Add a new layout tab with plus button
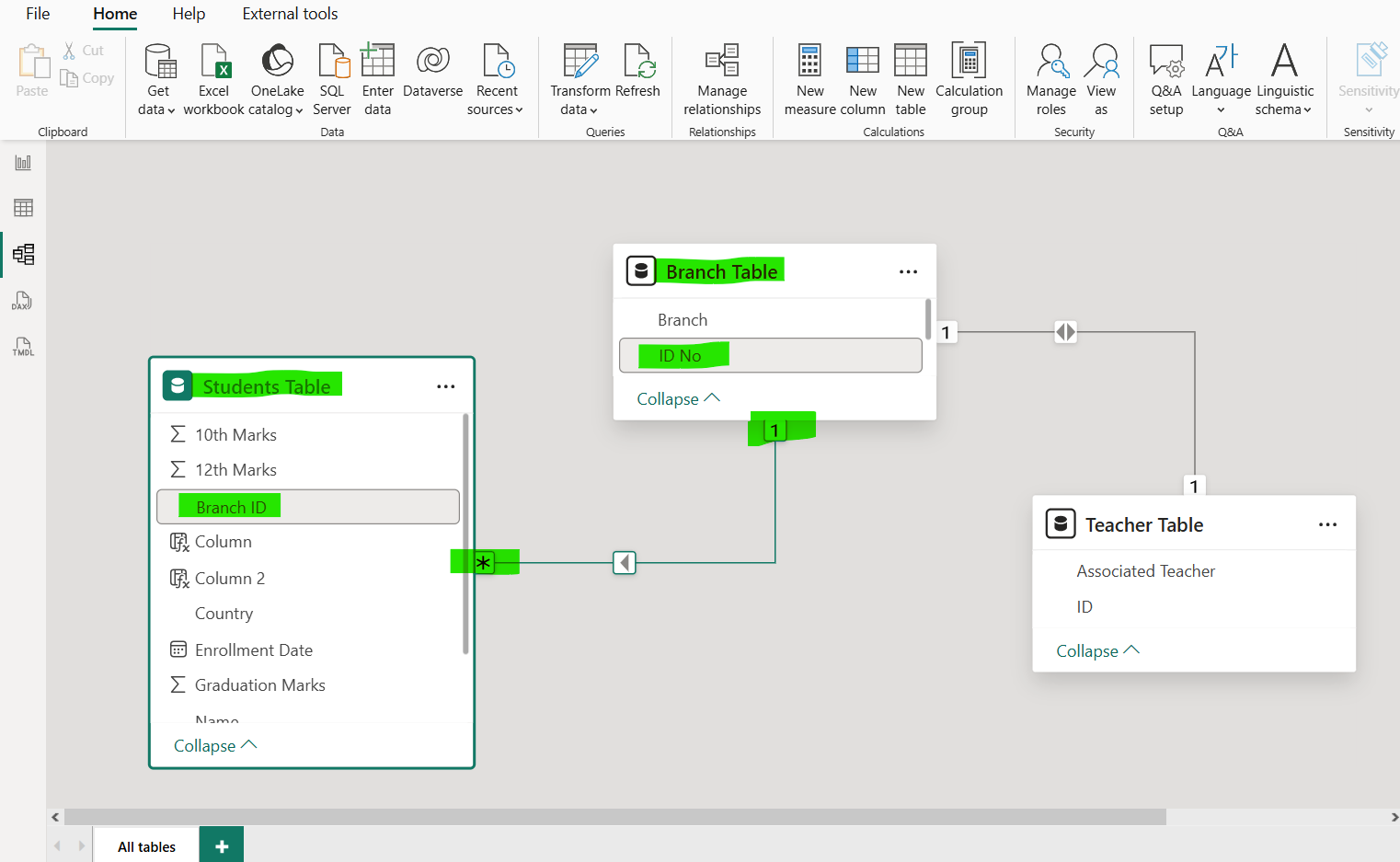The image size is (1400, 862). (x=222, y=846)
